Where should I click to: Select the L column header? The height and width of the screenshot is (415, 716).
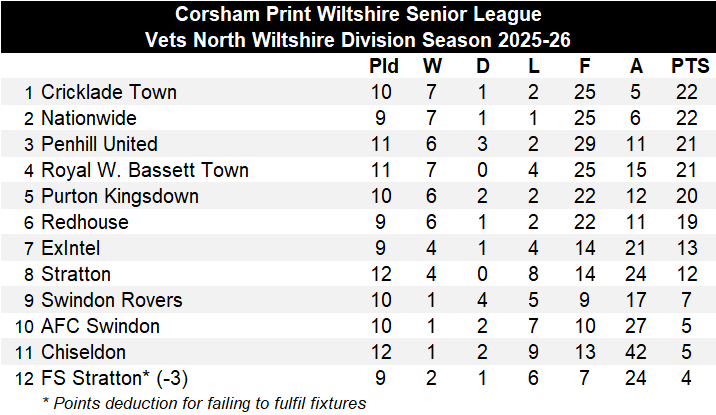tap(534, 67)
